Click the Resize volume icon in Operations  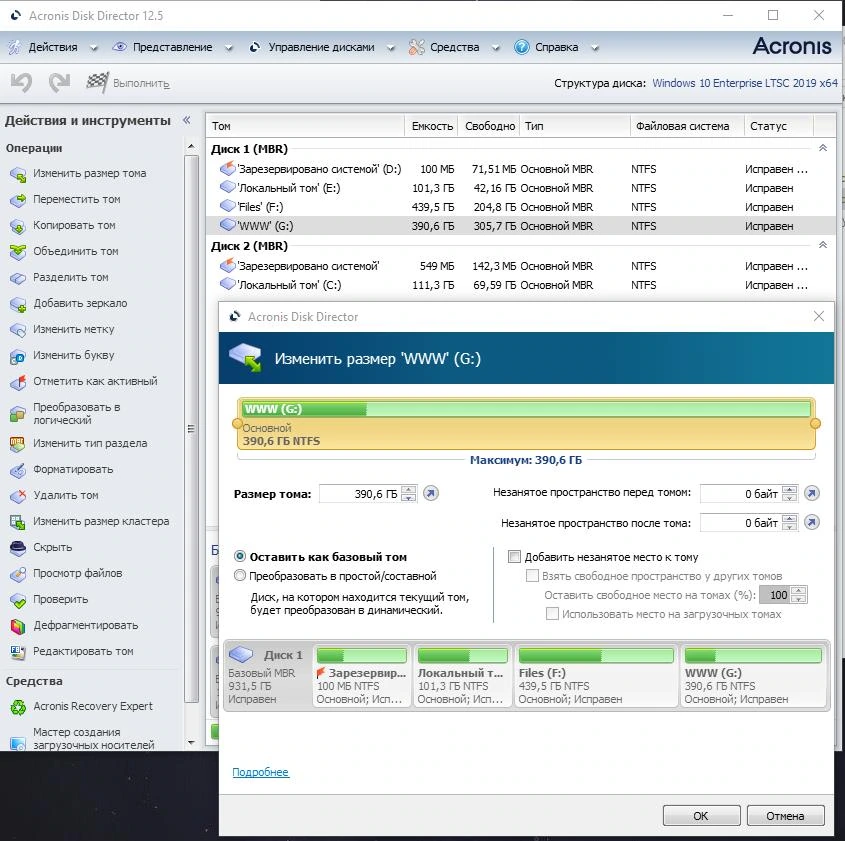(x=18, y=174)
